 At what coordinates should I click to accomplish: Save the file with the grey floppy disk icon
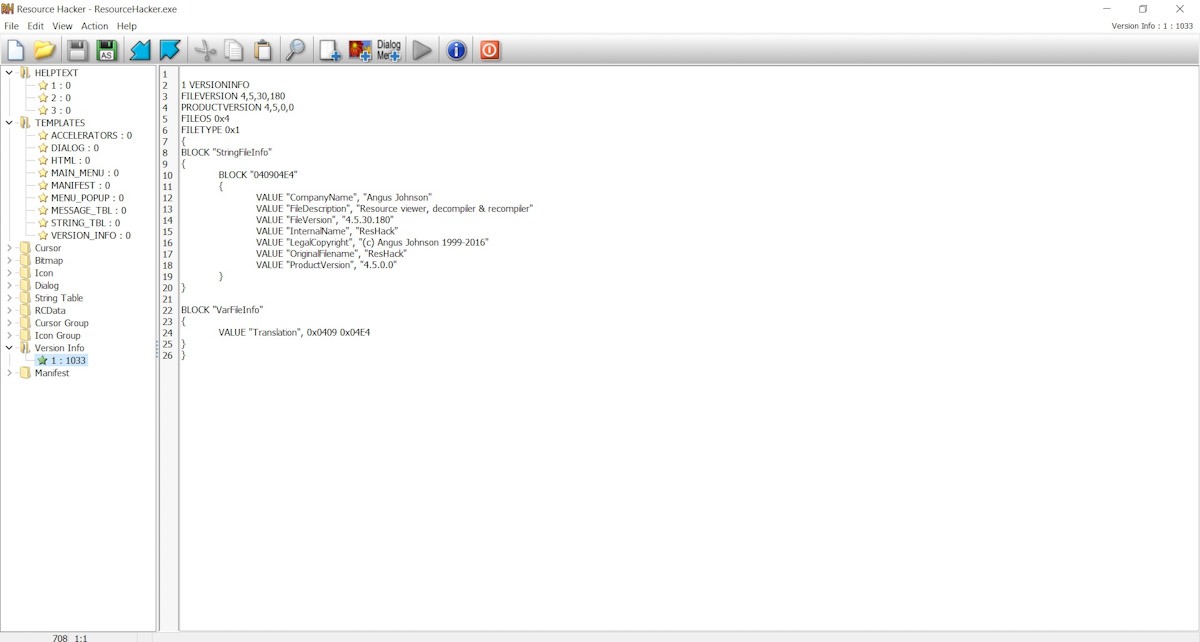click(77, 50)
